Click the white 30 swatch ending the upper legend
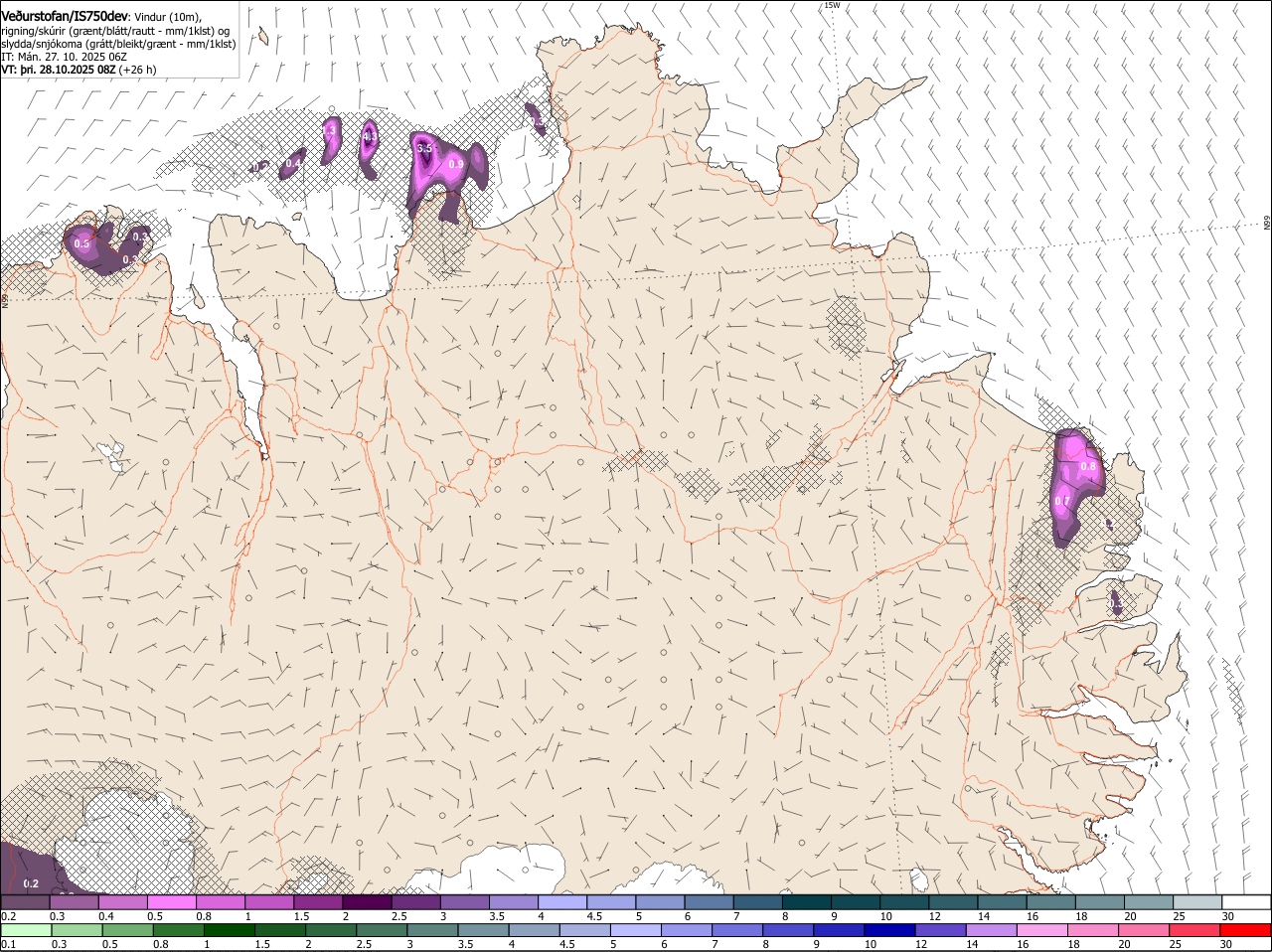Image resolution: width=1272 pixels, height=952 pixels. coord(1245,902)
